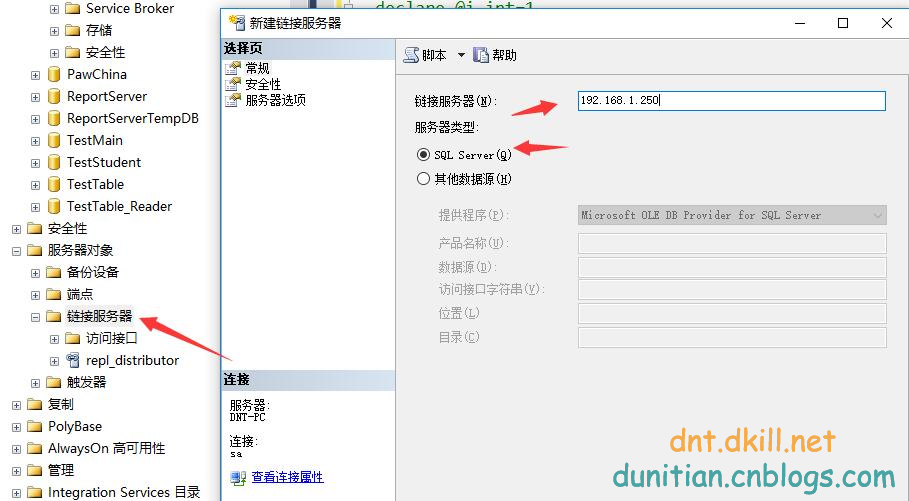Click the PolyBase folder icon
Image resolution: width=909 pixels, height=501 pixels.
point(35,427)
